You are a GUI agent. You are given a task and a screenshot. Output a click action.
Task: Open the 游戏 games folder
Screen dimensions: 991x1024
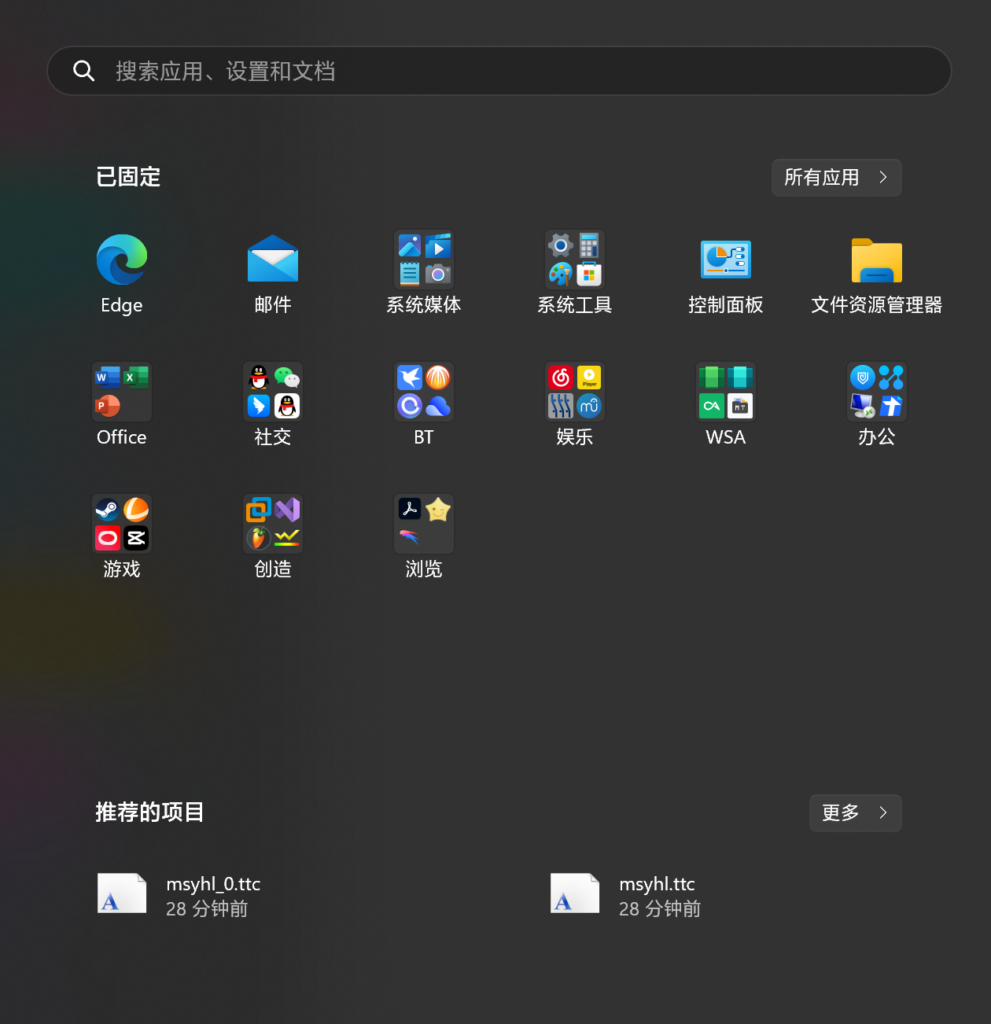click(x=122, y=537)
